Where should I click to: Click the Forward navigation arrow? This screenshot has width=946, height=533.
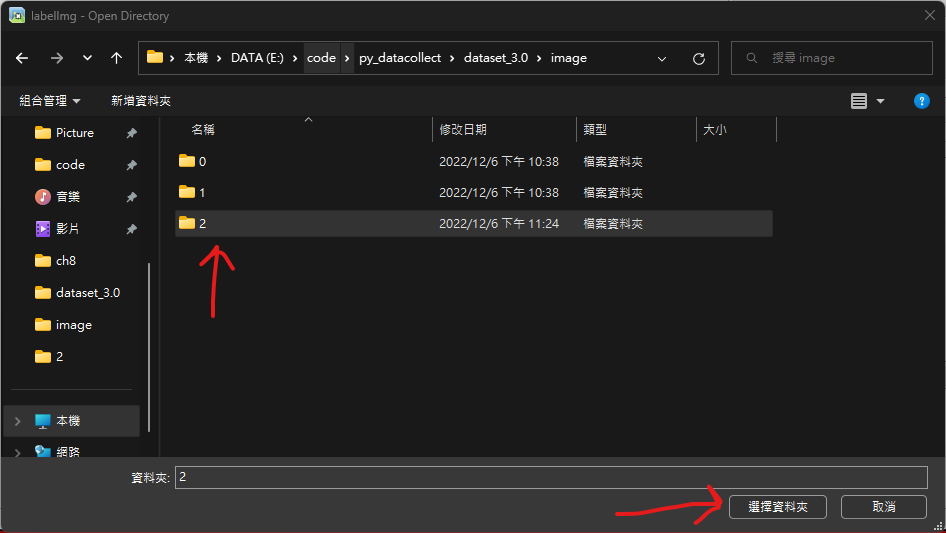click(x=56, y=58)
